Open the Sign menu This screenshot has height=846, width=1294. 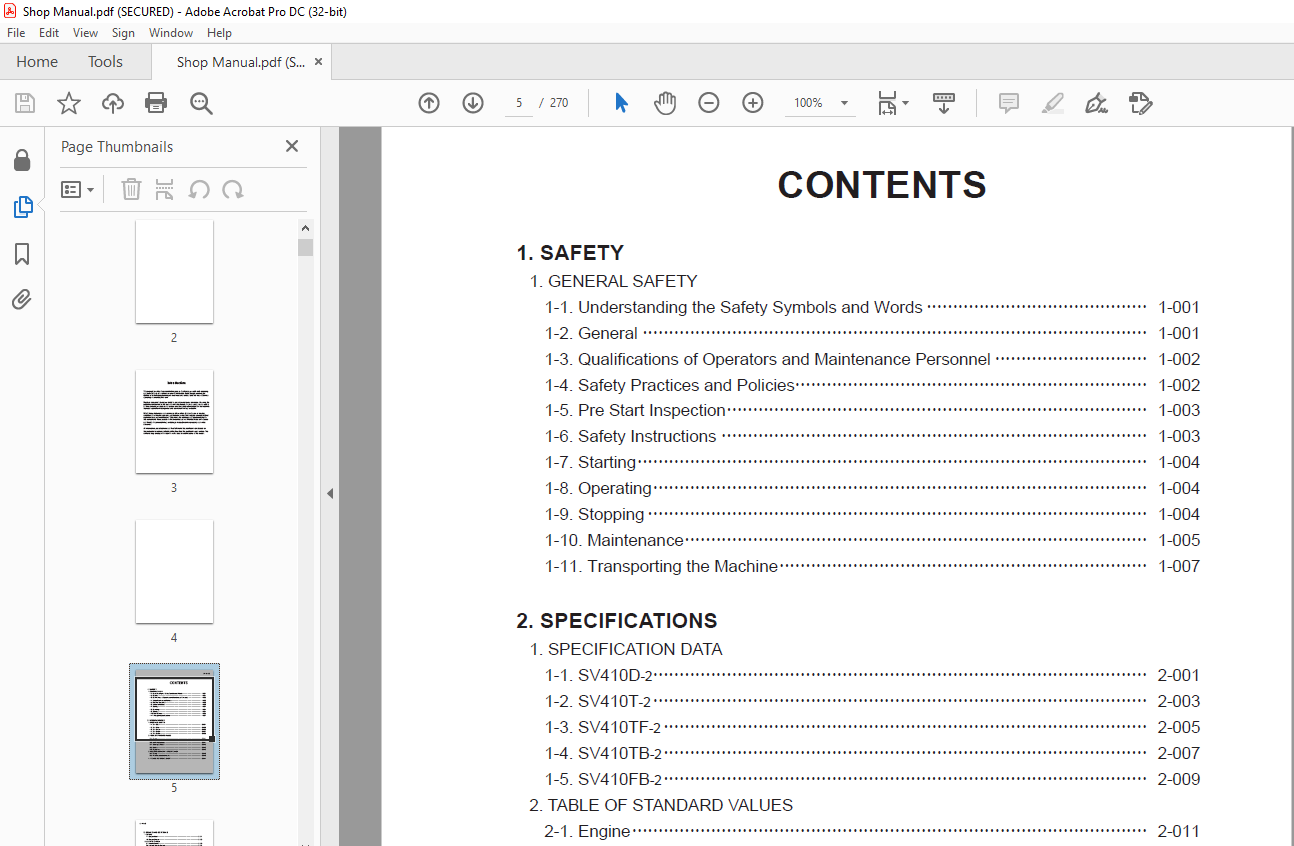click(123, 33)
